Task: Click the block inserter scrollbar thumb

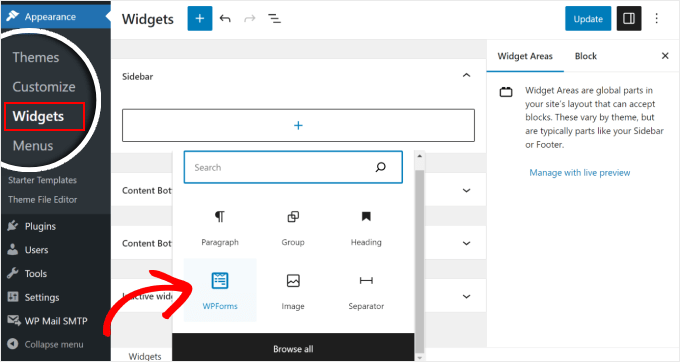Action: (x=419, y=260)
